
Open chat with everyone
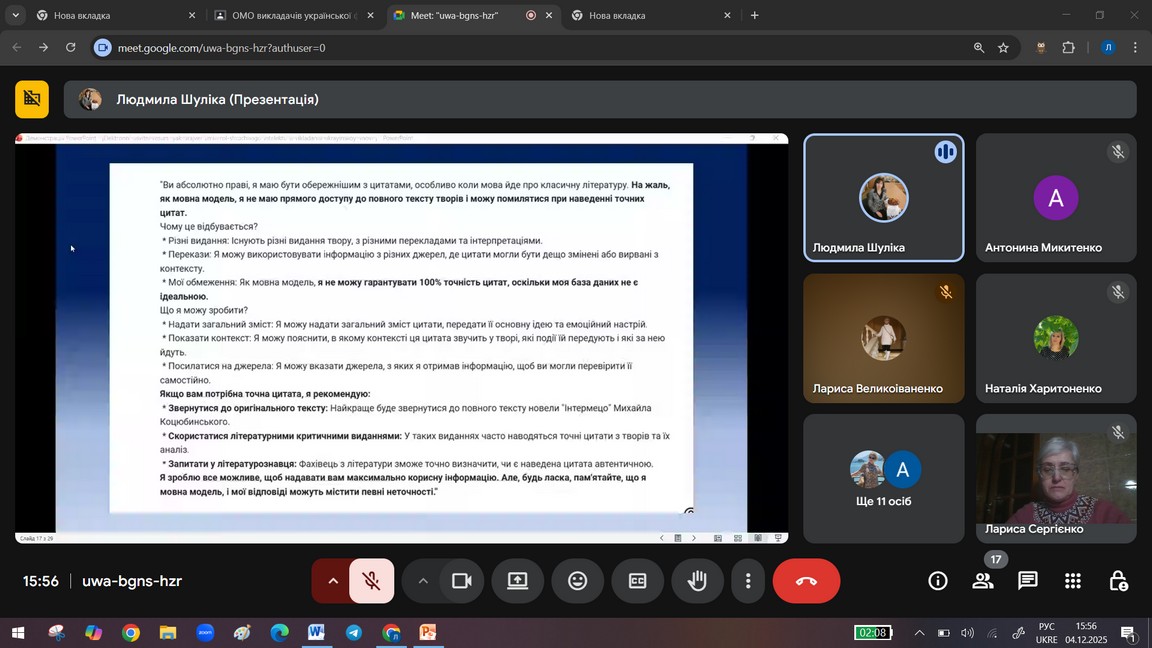(x=1027, y=581)
